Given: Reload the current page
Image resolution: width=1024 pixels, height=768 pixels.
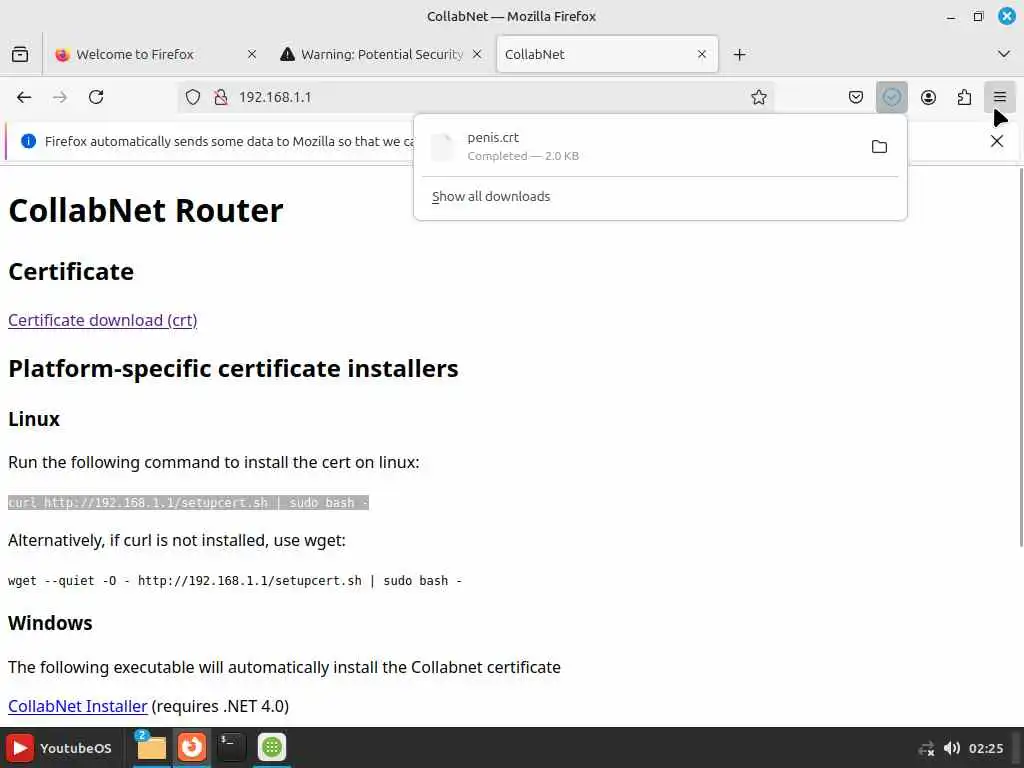Looking at the screenshot, I should click(x=96, y=97).
